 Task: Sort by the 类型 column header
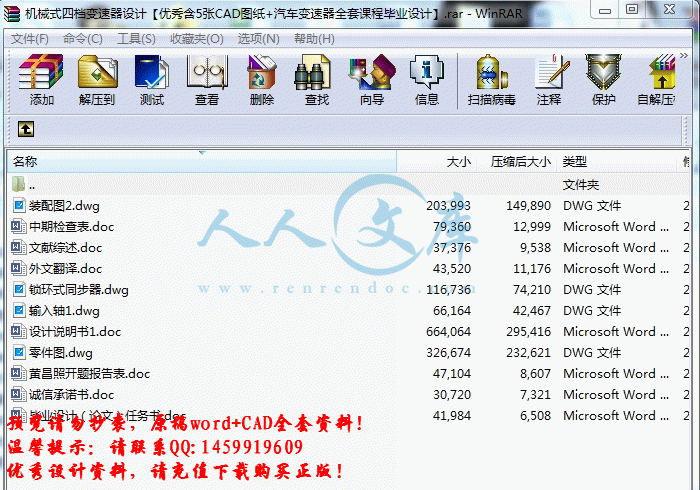(x=617, y=162)
